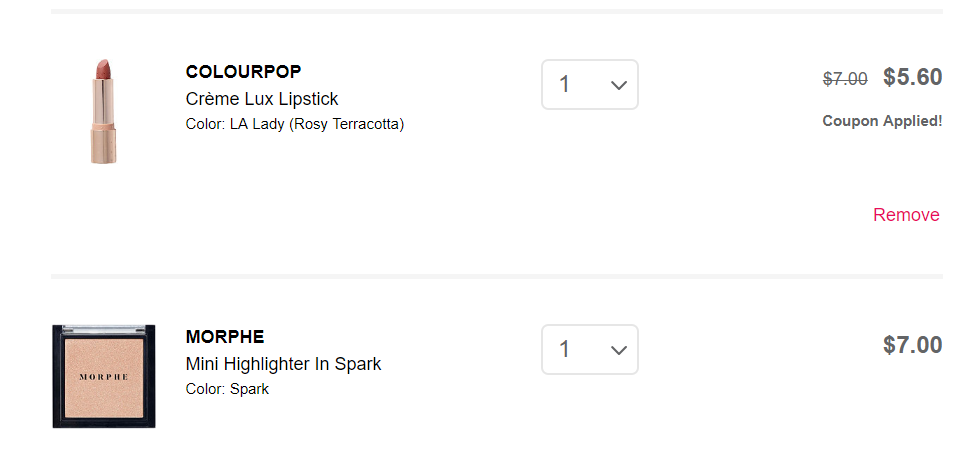971x468 pixels.
Task: Click the $7.00 Morphe highlighter price
Action: (x=912, y=345)
